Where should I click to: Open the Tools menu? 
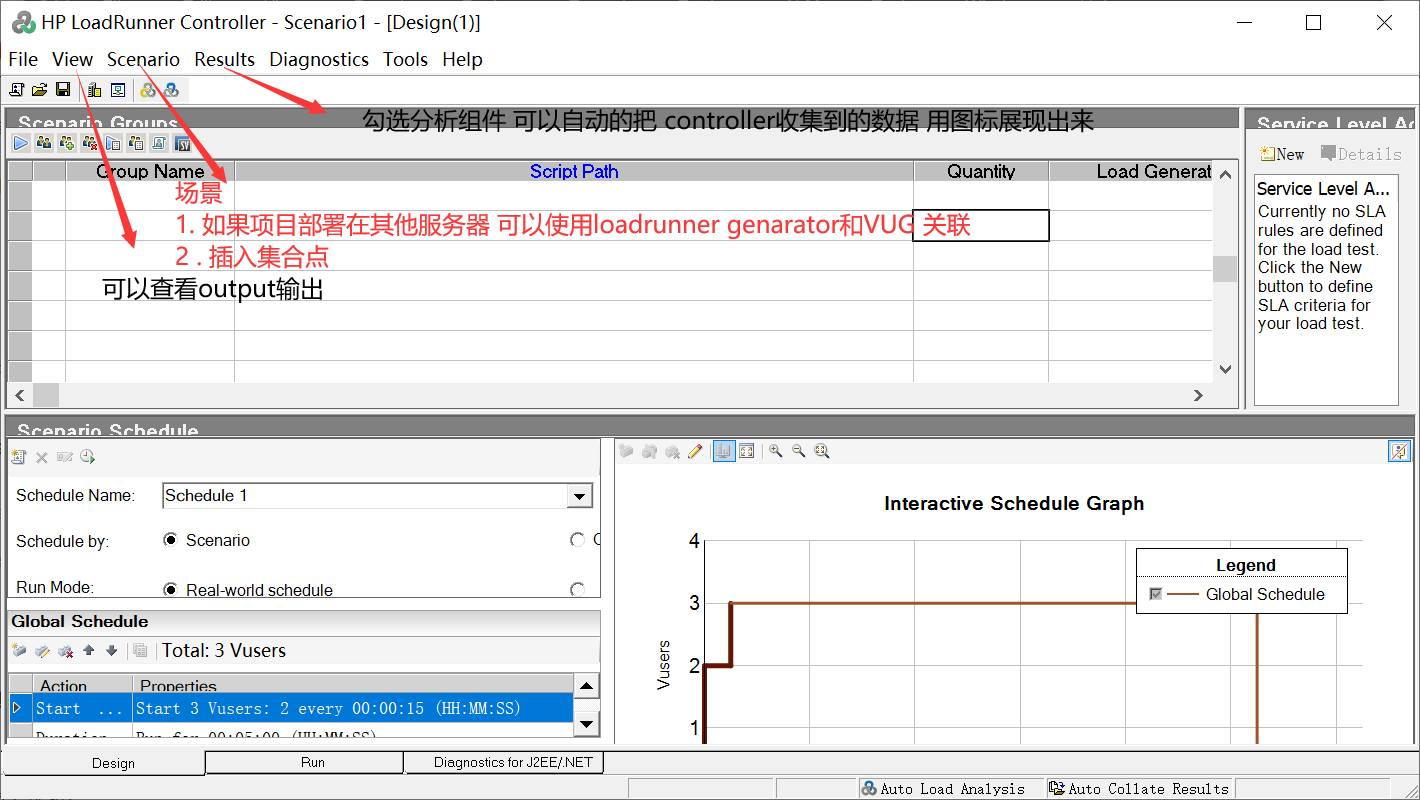point(406,60)
